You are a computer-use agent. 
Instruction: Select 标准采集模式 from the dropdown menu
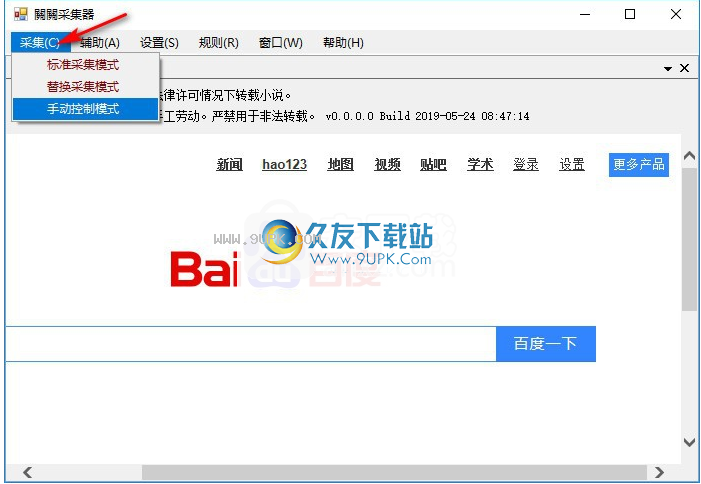[x=85, y=65]
